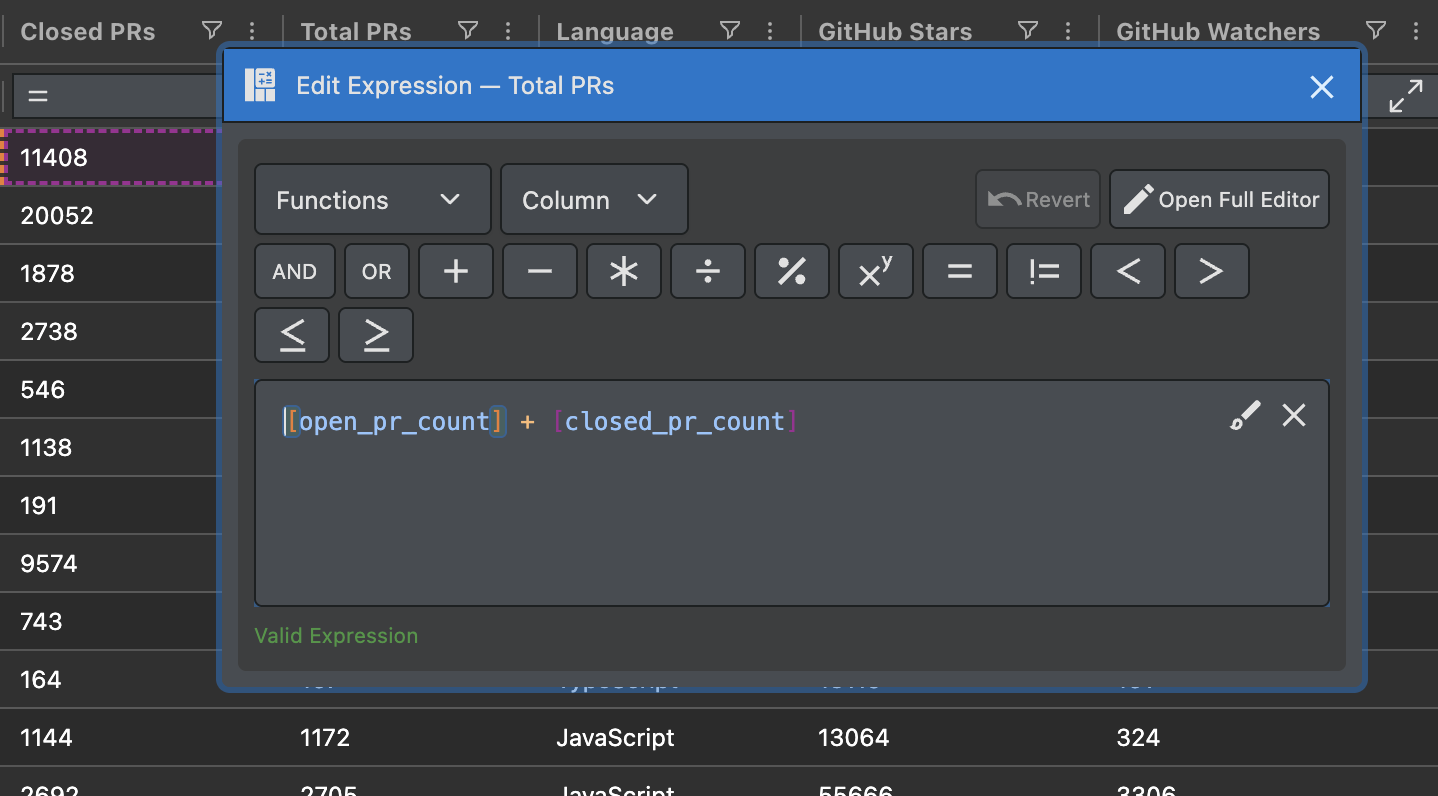Viewport: 1438px width, 796px height.
Task: Click the filter icon in Total PRs header
Action: (x=467, y=31)
